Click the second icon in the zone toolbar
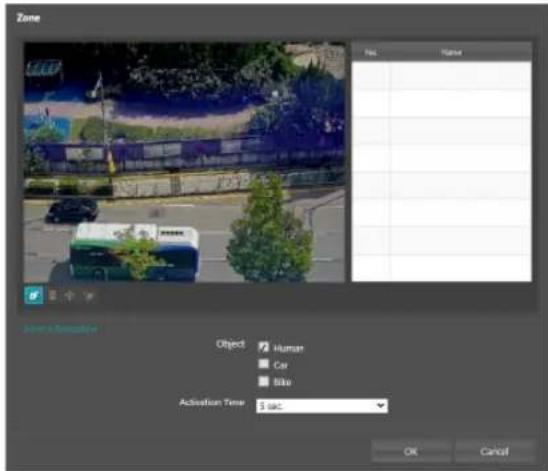548x471 pixels. coord(53,296)
